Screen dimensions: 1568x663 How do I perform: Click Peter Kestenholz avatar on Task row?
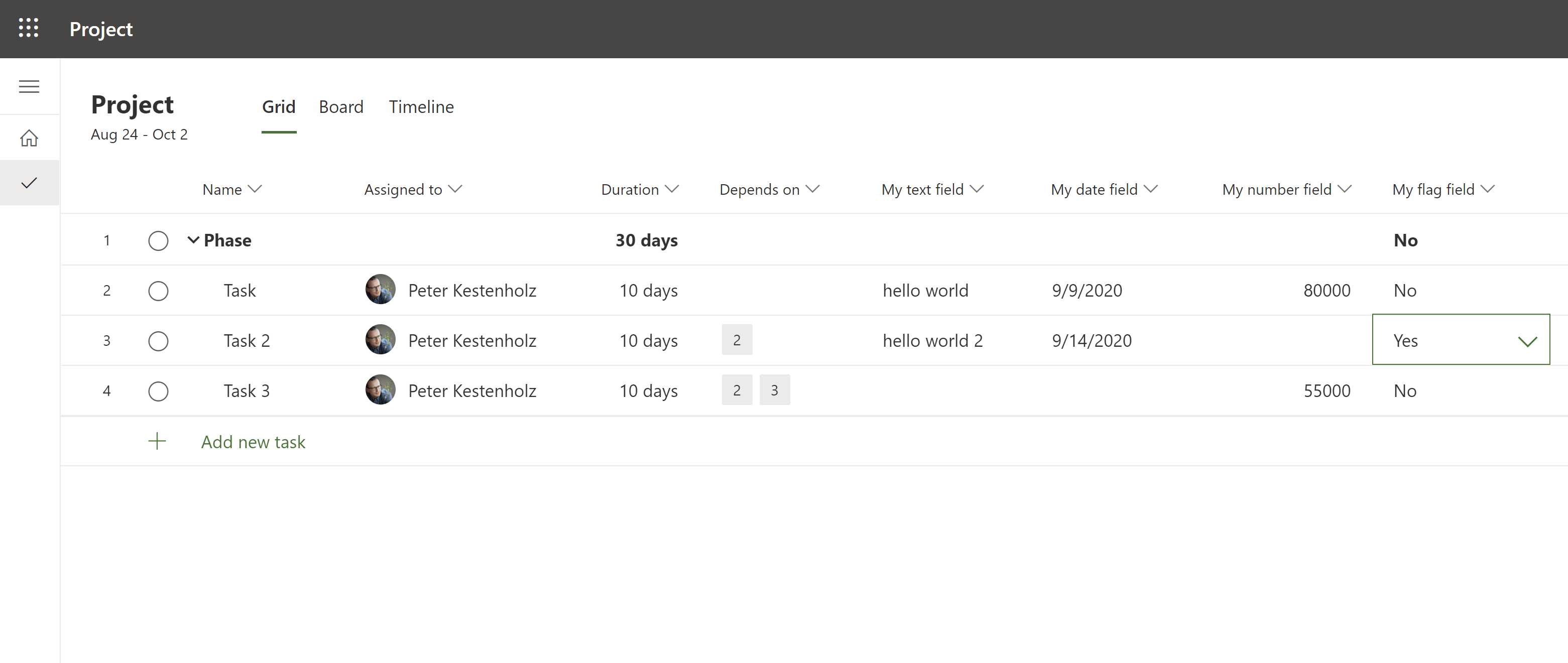380,290
